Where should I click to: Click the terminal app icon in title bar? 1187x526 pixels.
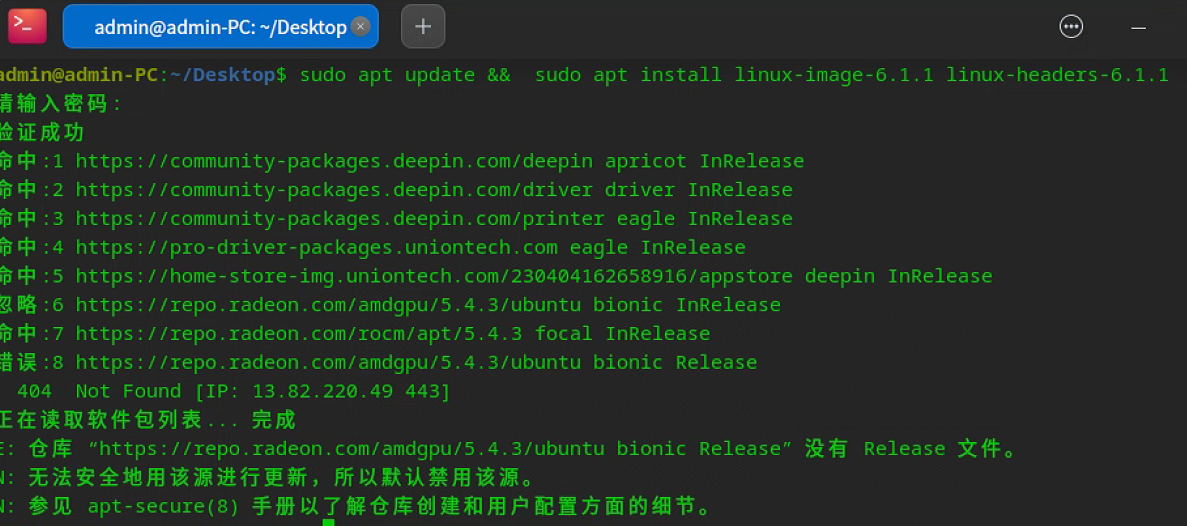tap(27, 26)
